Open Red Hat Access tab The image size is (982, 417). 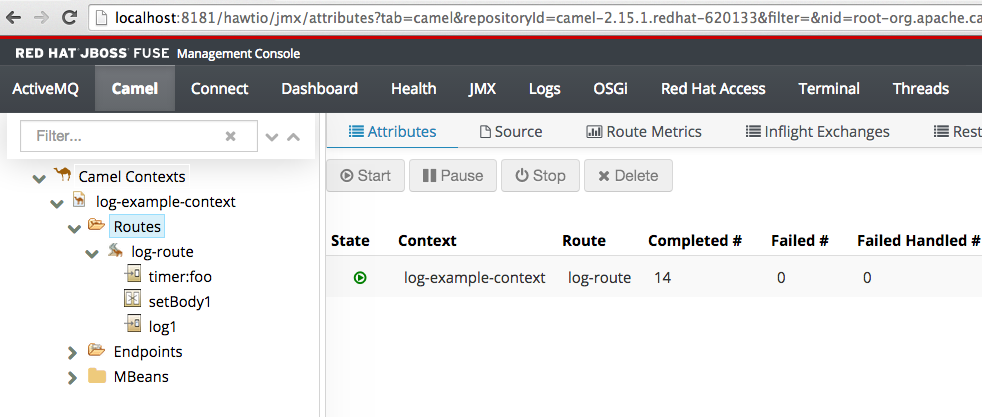(713, 89)
